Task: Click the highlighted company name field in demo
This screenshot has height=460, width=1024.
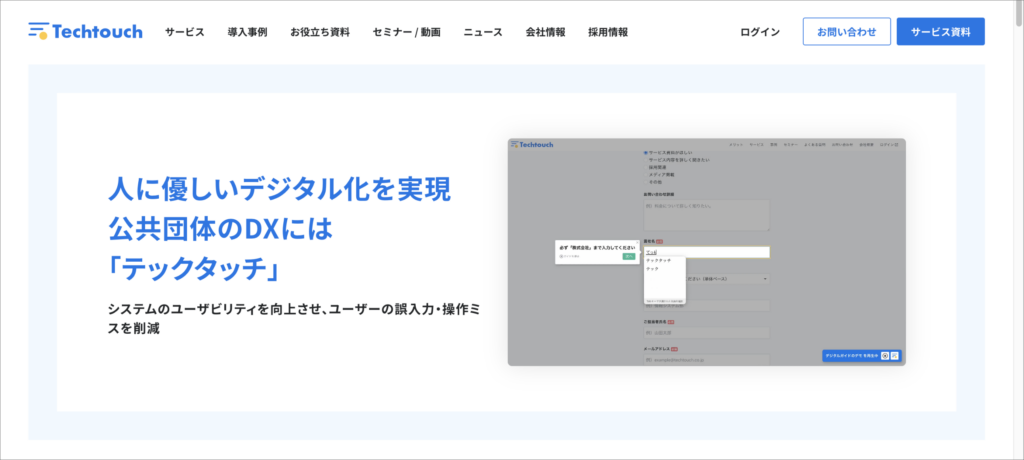Action: 707,252
